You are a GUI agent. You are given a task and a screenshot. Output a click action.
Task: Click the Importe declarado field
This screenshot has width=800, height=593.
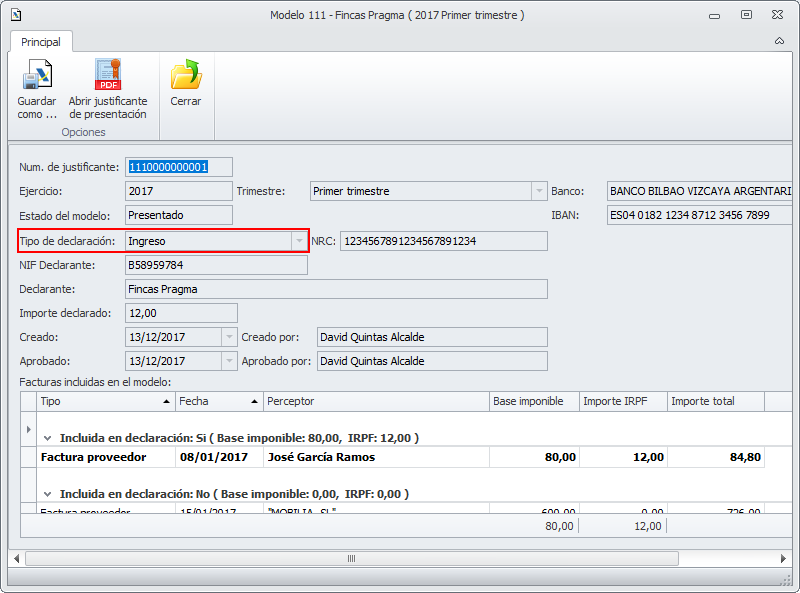(x=181, y=313)
